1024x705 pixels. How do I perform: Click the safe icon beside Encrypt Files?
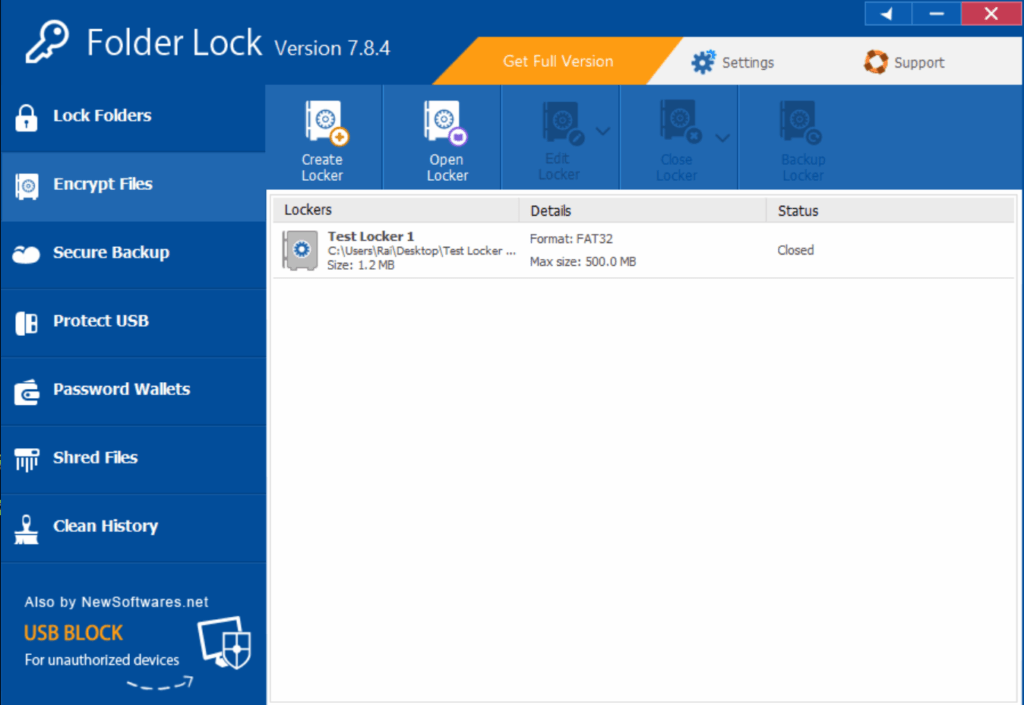pos(26,186)
